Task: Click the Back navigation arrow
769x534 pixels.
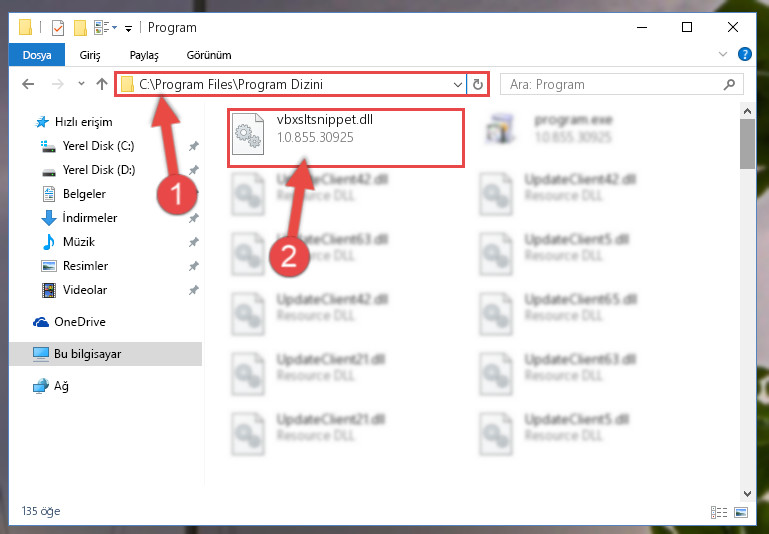Action: point(28,84)
